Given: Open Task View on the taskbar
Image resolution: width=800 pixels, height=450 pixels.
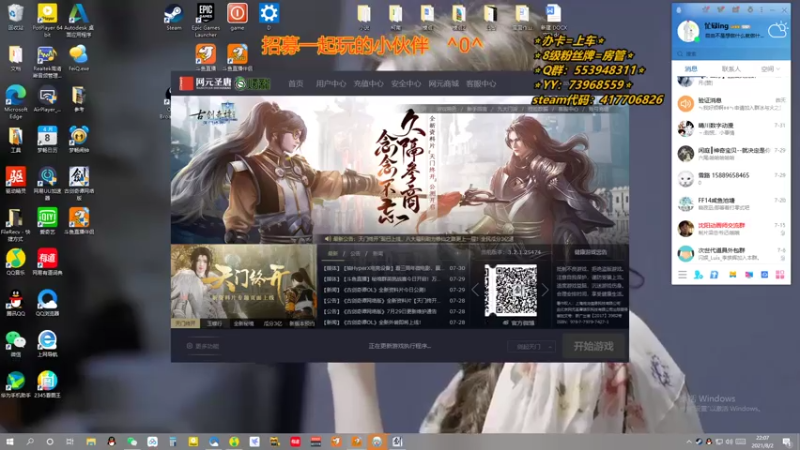Looking at the screenshot, I should [x=70, y=441].
